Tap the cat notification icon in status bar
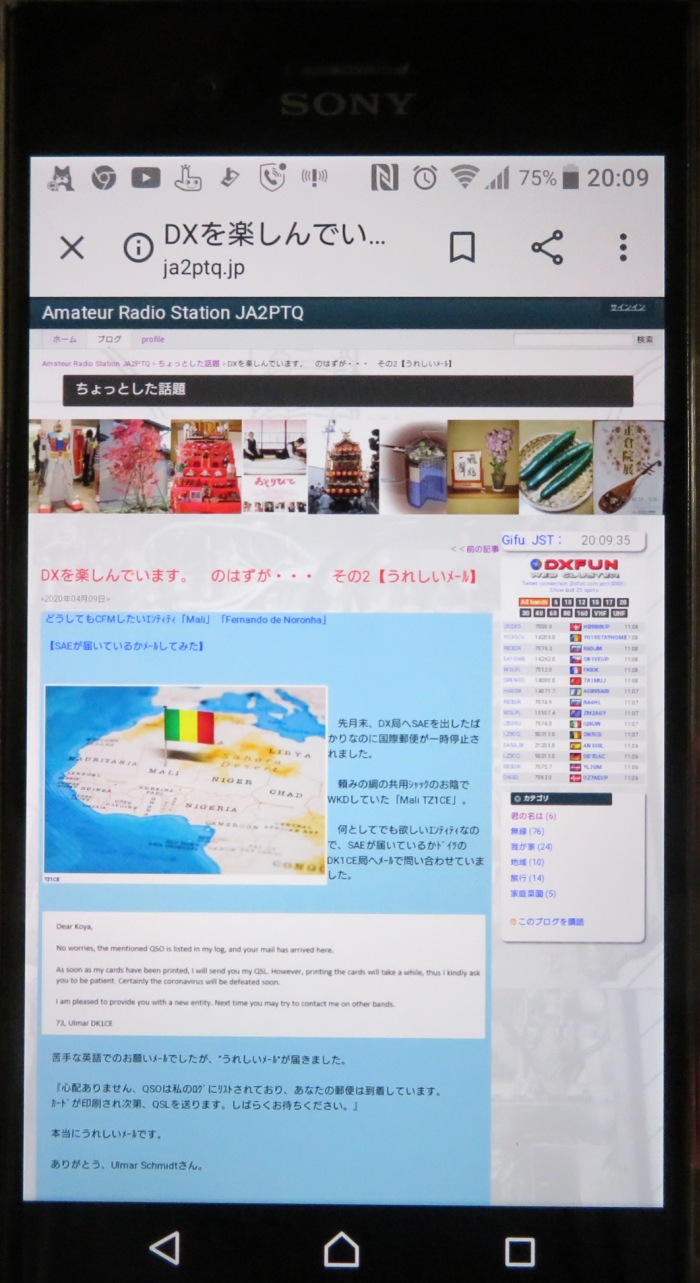This screenshot has width=700, height=1283. tap(61, 178)
